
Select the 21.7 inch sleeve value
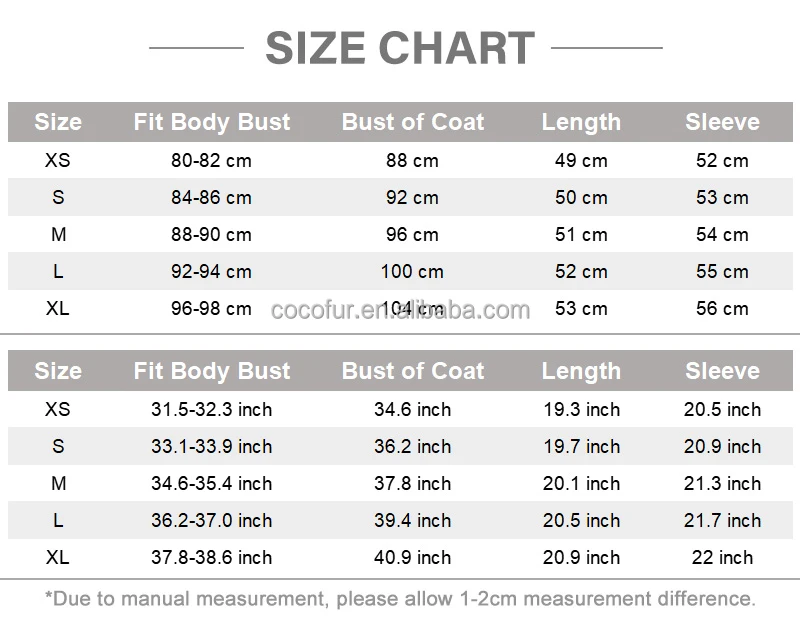[722, 521]
